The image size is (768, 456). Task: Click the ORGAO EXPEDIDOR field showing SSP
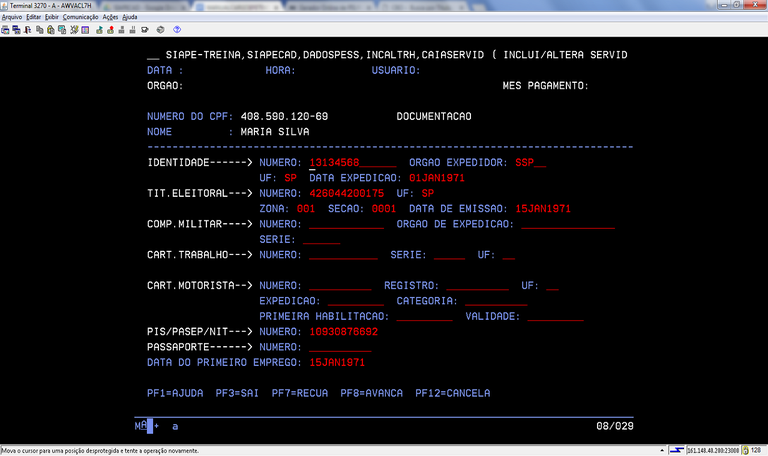click(530, 162)
